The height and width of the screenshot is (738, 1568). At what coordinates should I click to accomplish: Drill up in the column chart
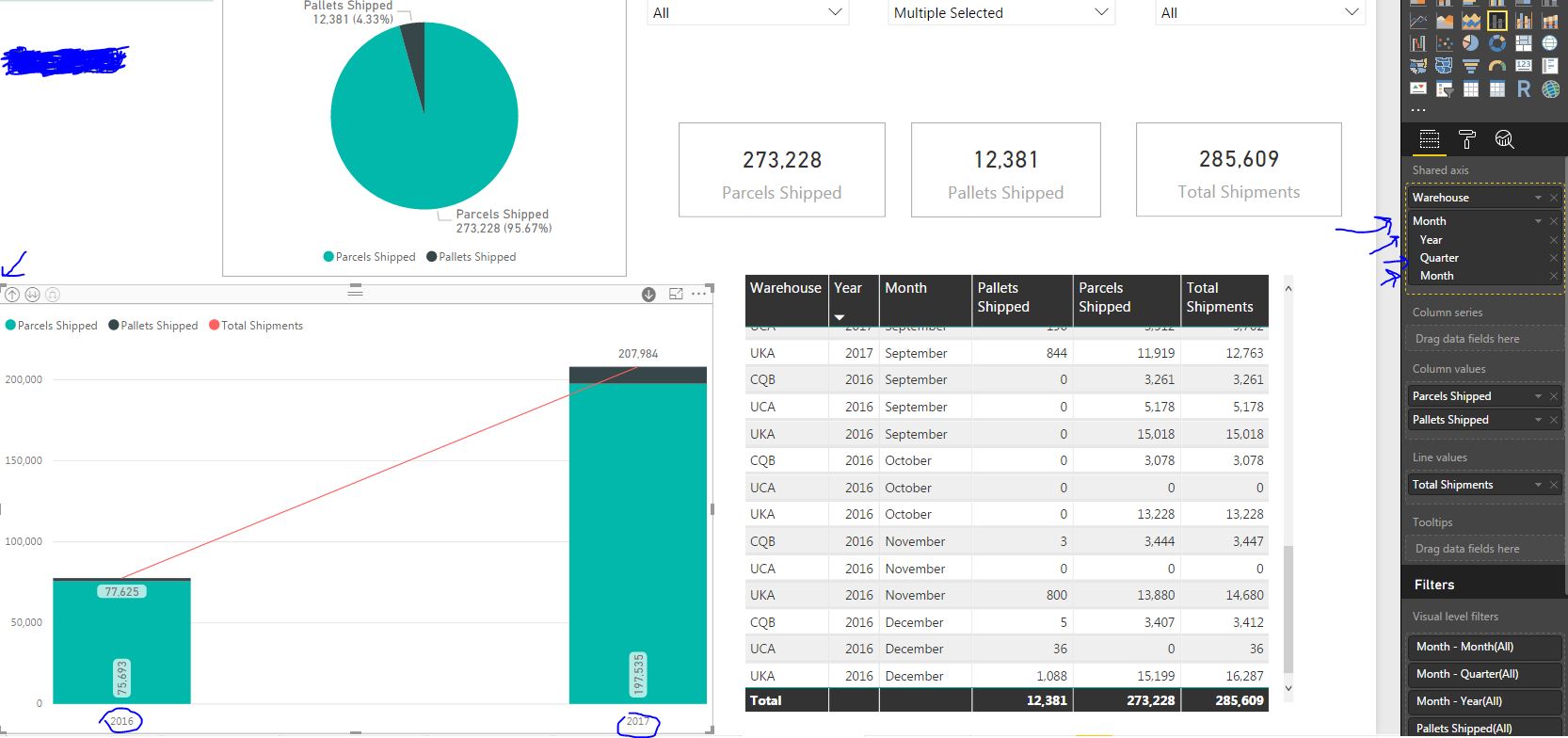point(12,295)
